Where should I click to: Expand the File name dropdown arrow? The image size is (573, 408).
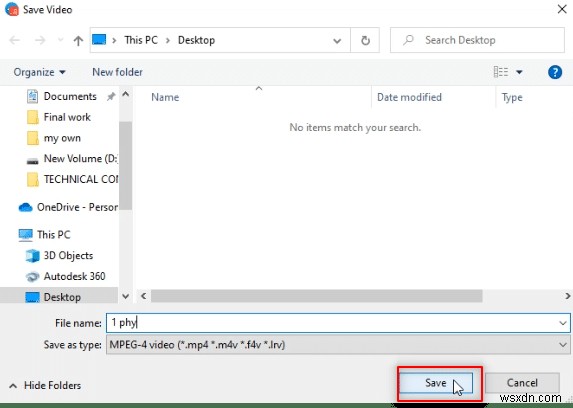(x=563, y=323)
